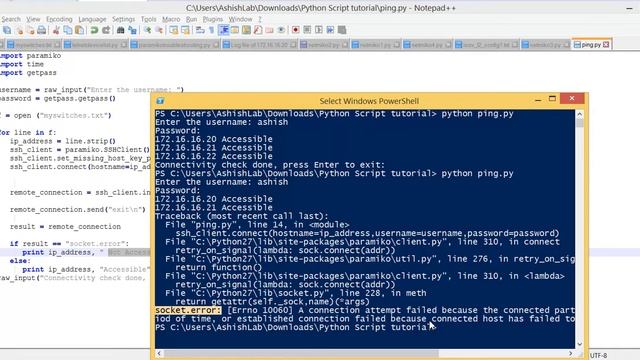
Task: Click PowerShell horizontal scrollbar left arrow
Action: (159, 353)
